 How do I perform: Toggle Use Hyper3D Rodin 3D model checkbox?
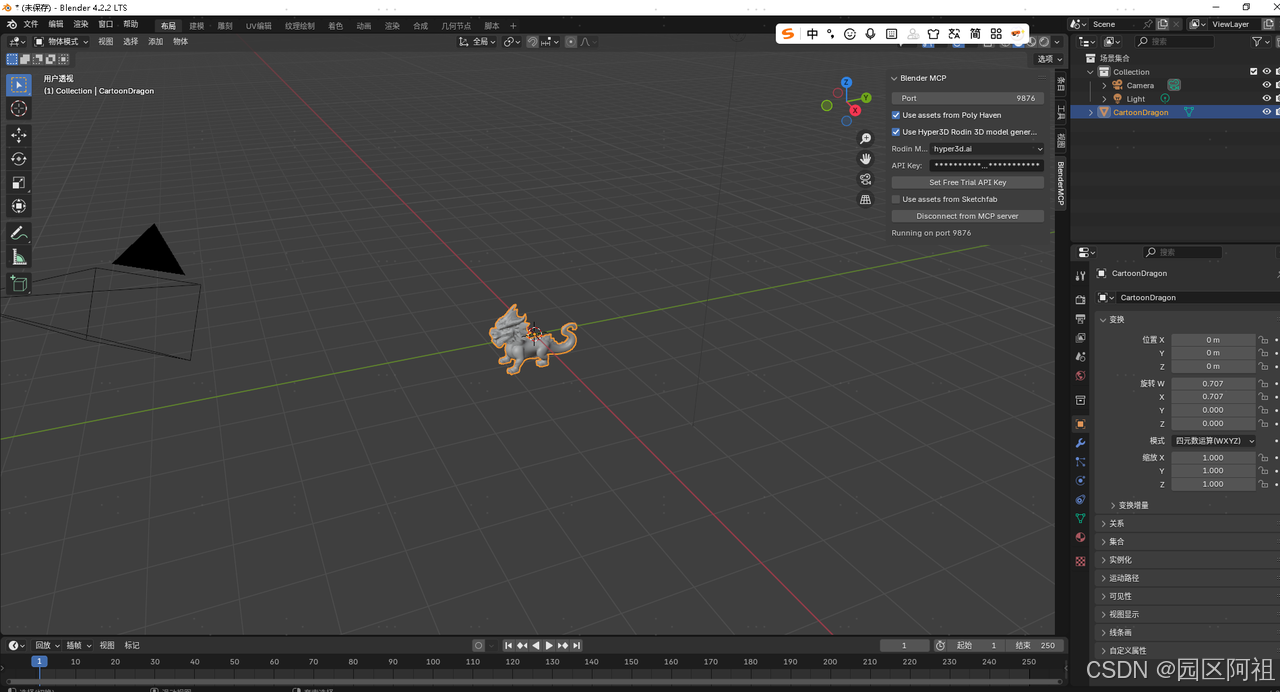click(x=896, y=132)
